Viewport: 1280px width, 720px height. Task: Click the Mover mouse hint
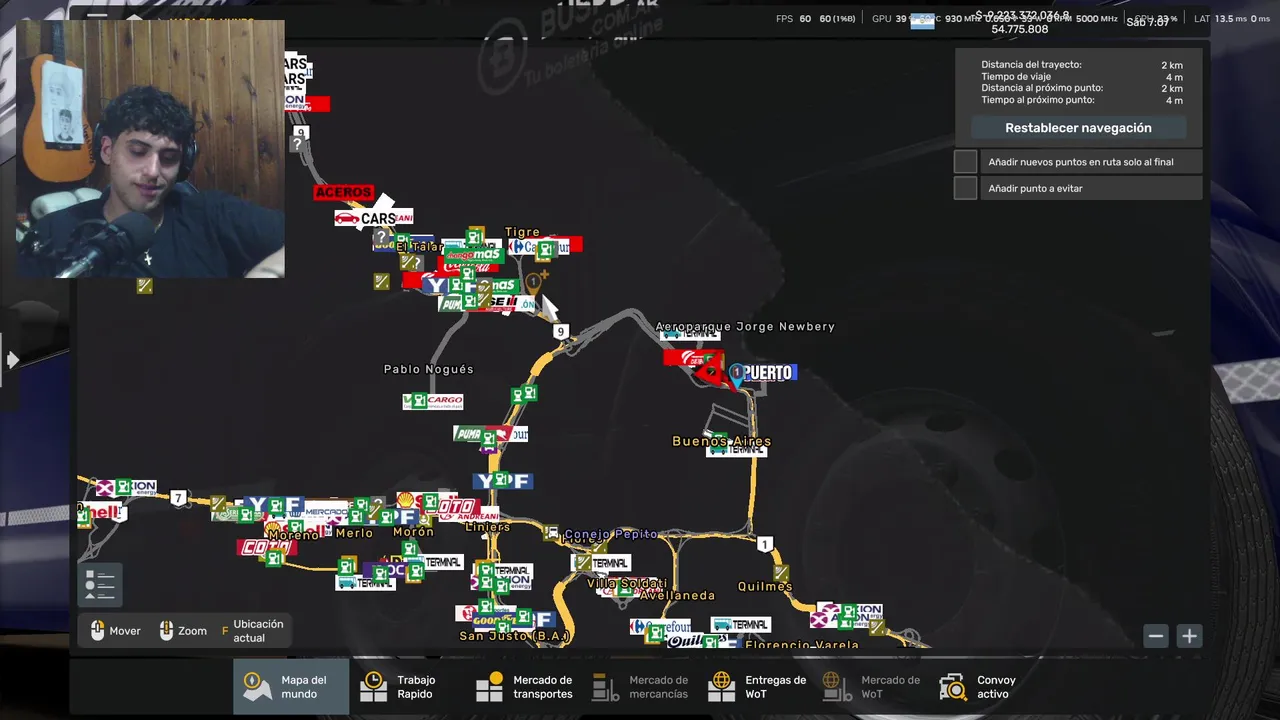pyautogui.click(x=115, y=631)
